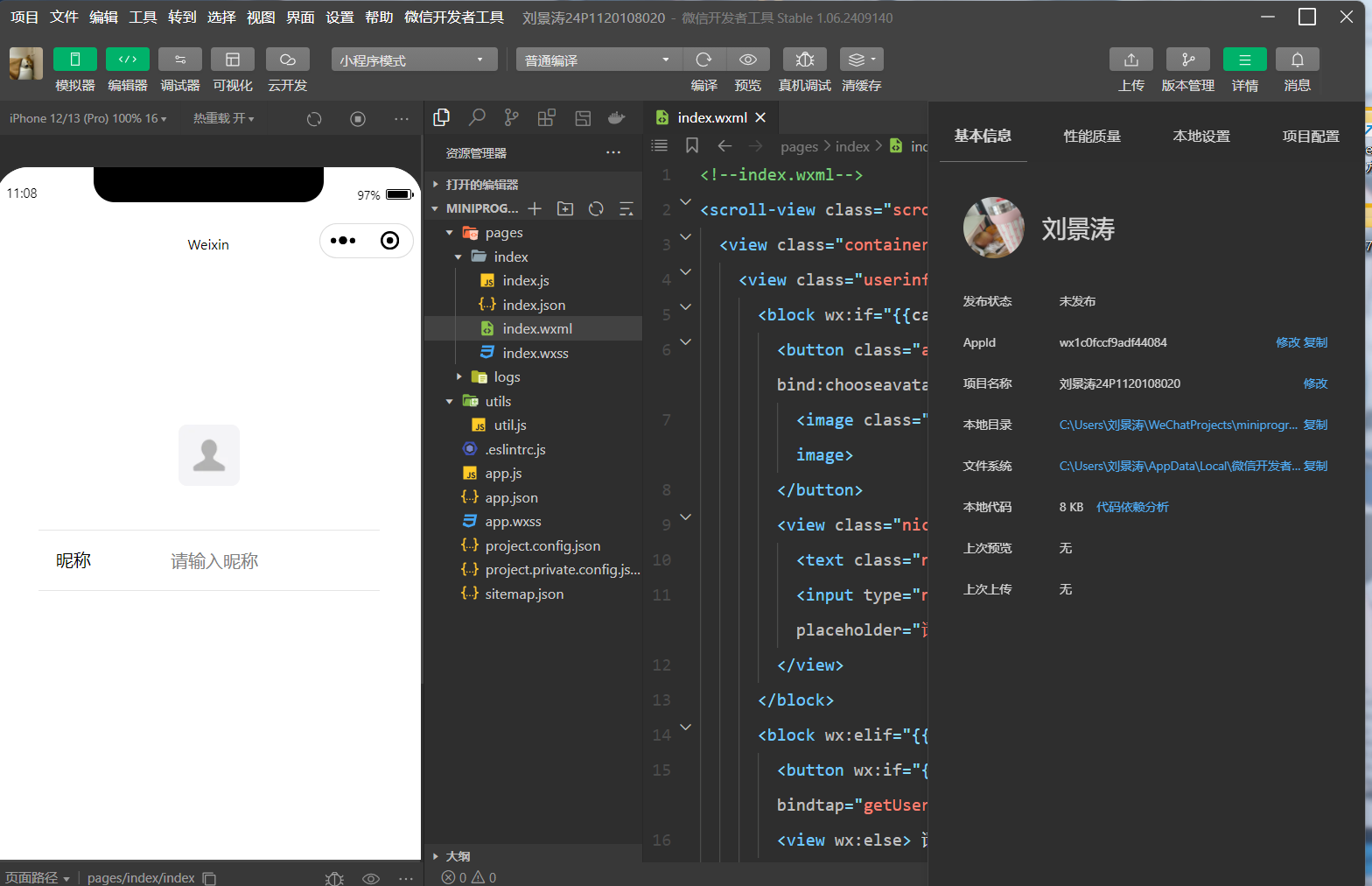Open the iPhone 12/13 device dropdown
The height and width of the screenshot is (886, 1372).
(87, 118)
